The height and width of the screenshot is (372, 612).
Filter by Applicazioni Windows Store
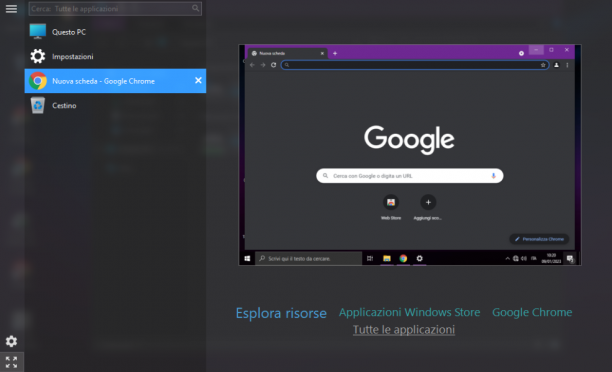(409, 312)
